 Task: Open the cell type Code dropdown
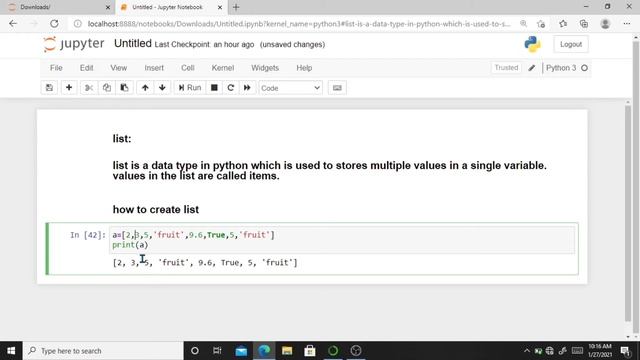[x=291, y=88]
